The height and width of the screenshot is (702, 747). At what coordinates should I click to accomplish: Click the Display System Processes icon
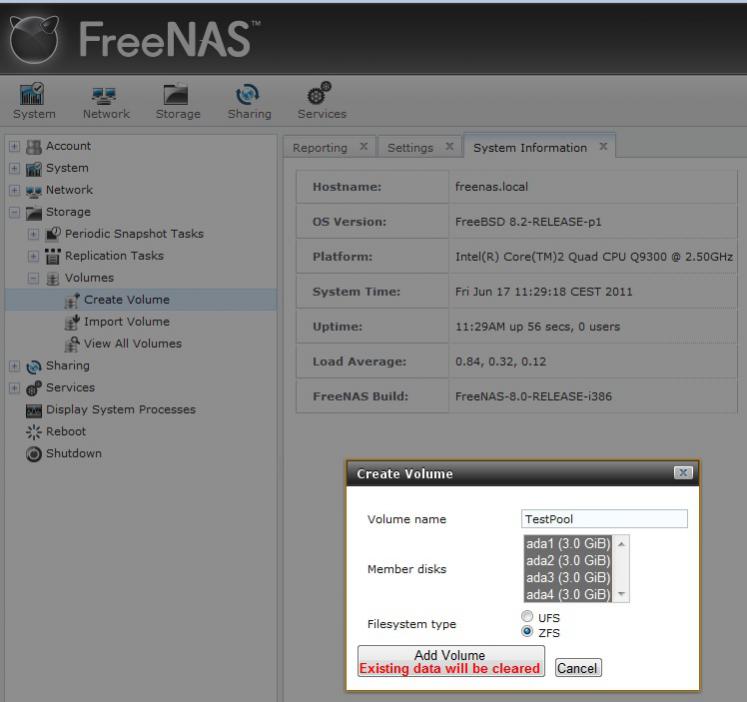tap(33, 411)
